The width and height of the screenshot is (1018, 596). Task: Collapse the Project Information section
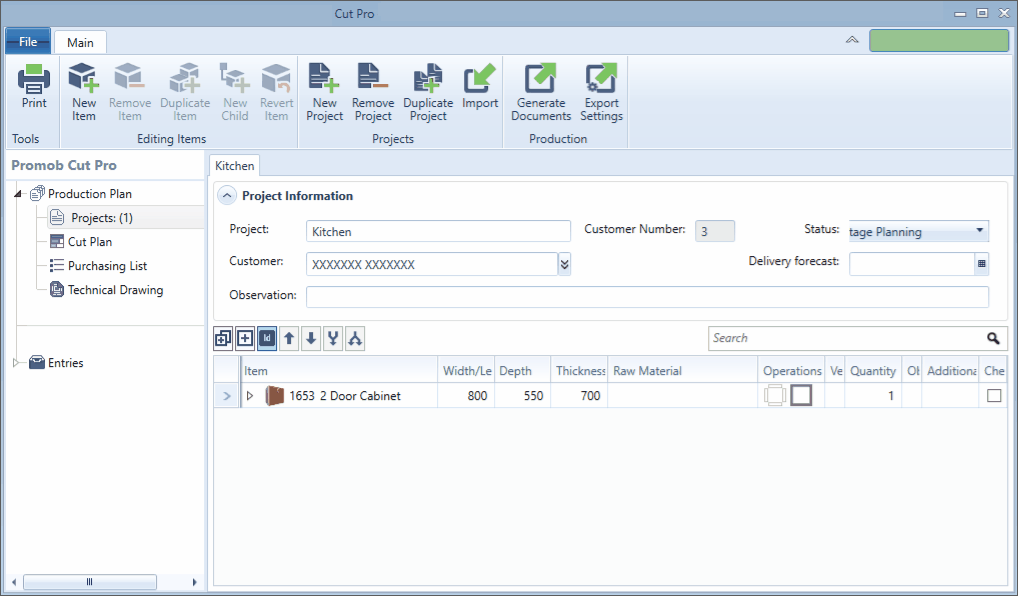click(x=227, y=196)
